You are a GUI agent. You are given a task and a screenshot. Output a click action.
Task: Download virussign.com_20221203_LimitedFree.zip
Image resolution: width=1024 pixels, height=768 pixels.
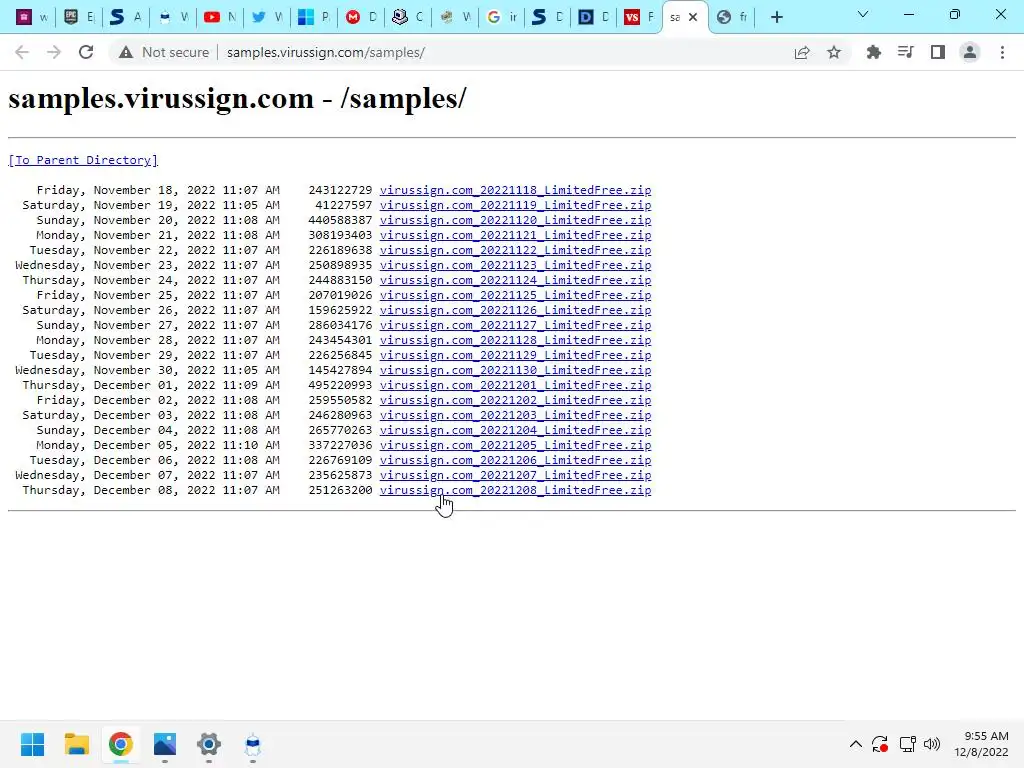coord(515,415)
